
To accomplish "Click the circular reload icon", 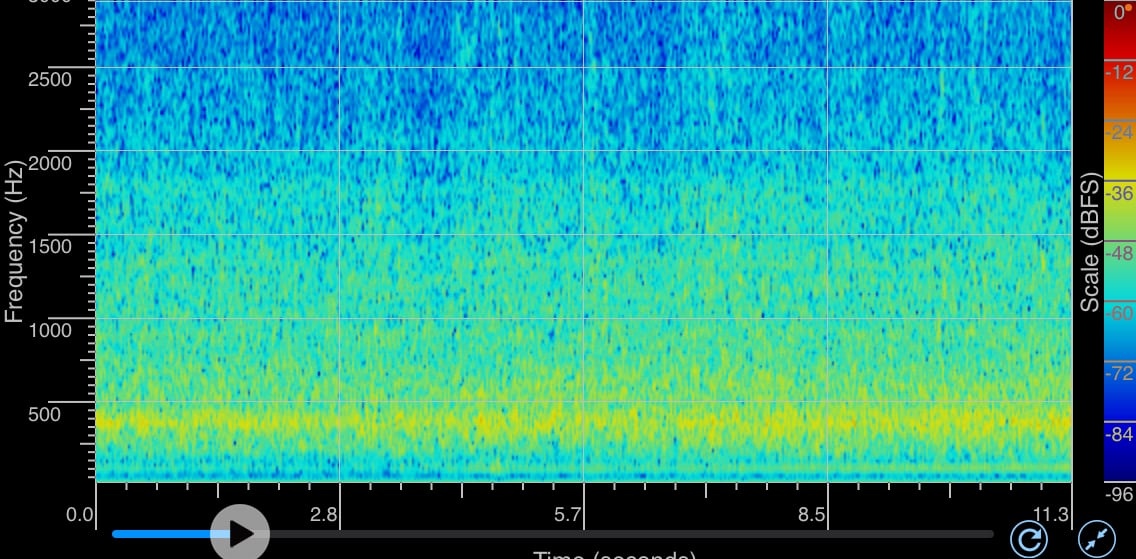I will coord(1028,538).
